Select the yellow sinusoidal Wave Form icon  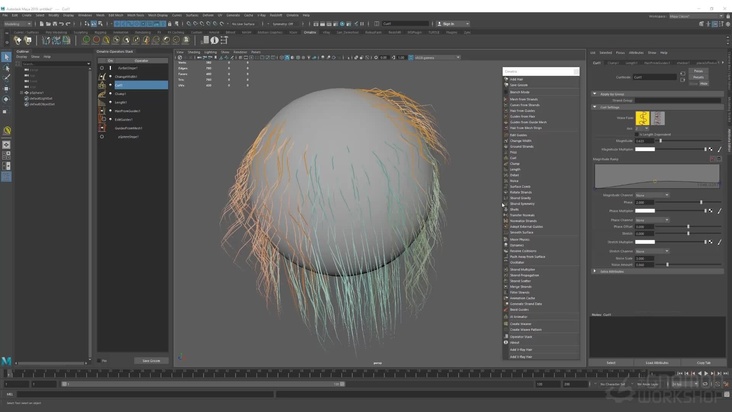(642, 118)
